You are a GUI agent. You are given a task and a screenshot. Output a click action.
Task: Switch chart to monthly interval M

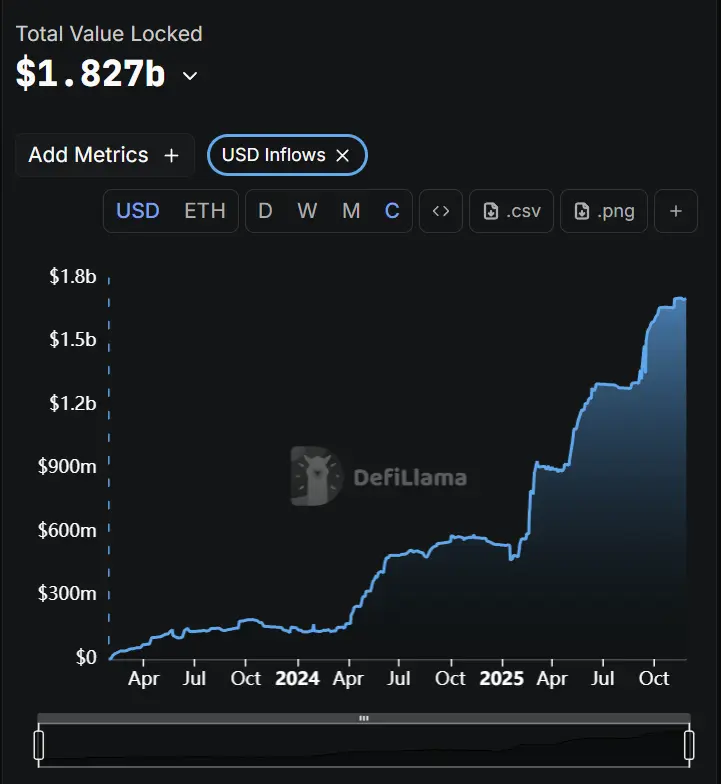point(351,211)
